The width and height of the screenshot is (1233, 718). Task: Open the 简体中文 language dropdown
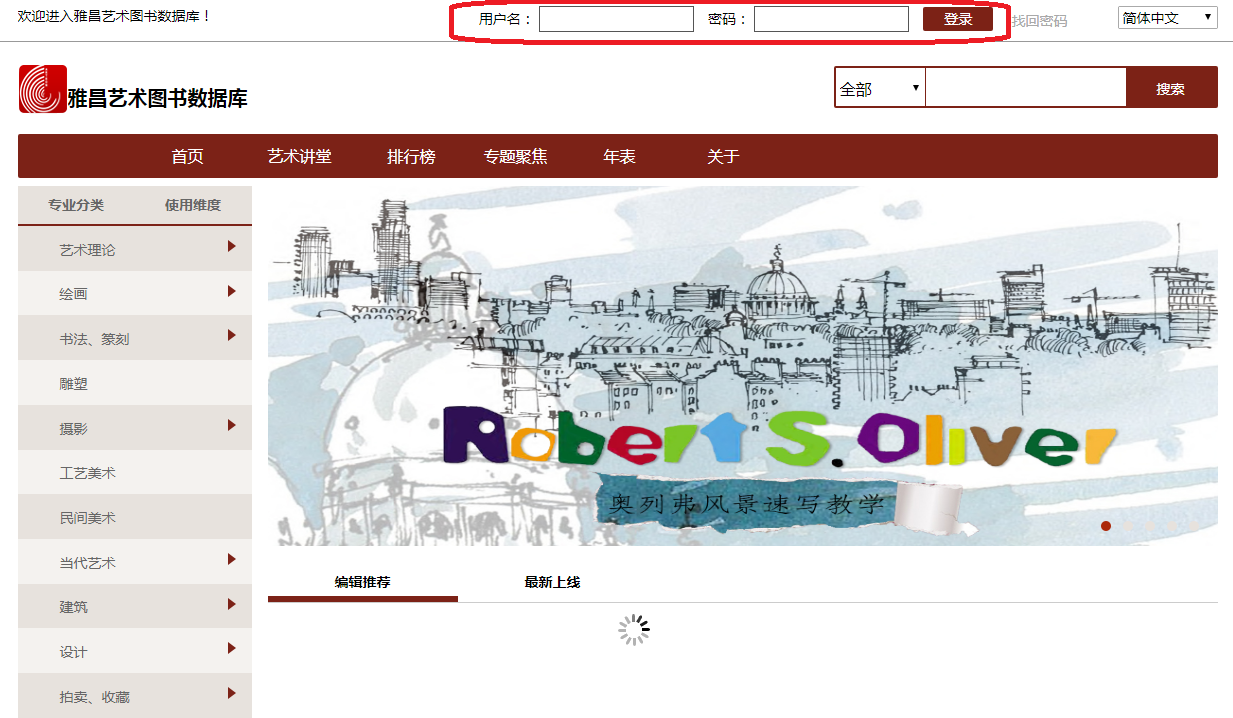[1167, 18]
